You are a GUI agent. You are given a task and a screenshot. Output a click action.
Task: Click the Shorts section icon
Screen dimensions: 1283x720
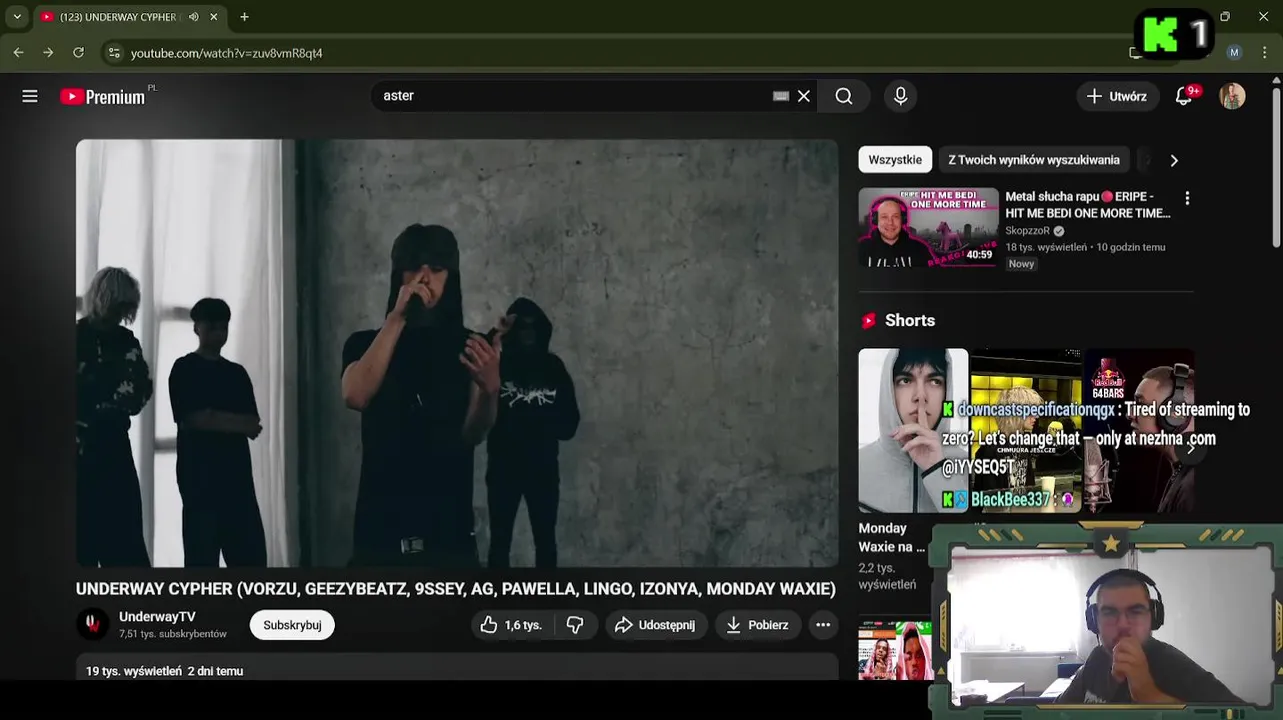click(x=868, y=321)
